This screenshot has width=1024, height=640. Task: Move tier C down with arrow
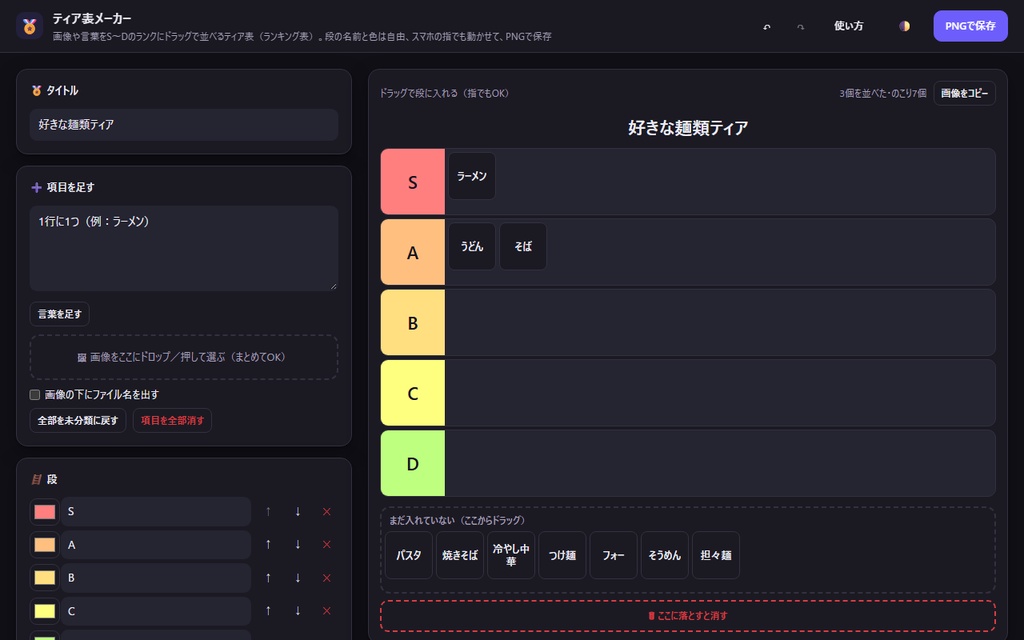(298, 611)
